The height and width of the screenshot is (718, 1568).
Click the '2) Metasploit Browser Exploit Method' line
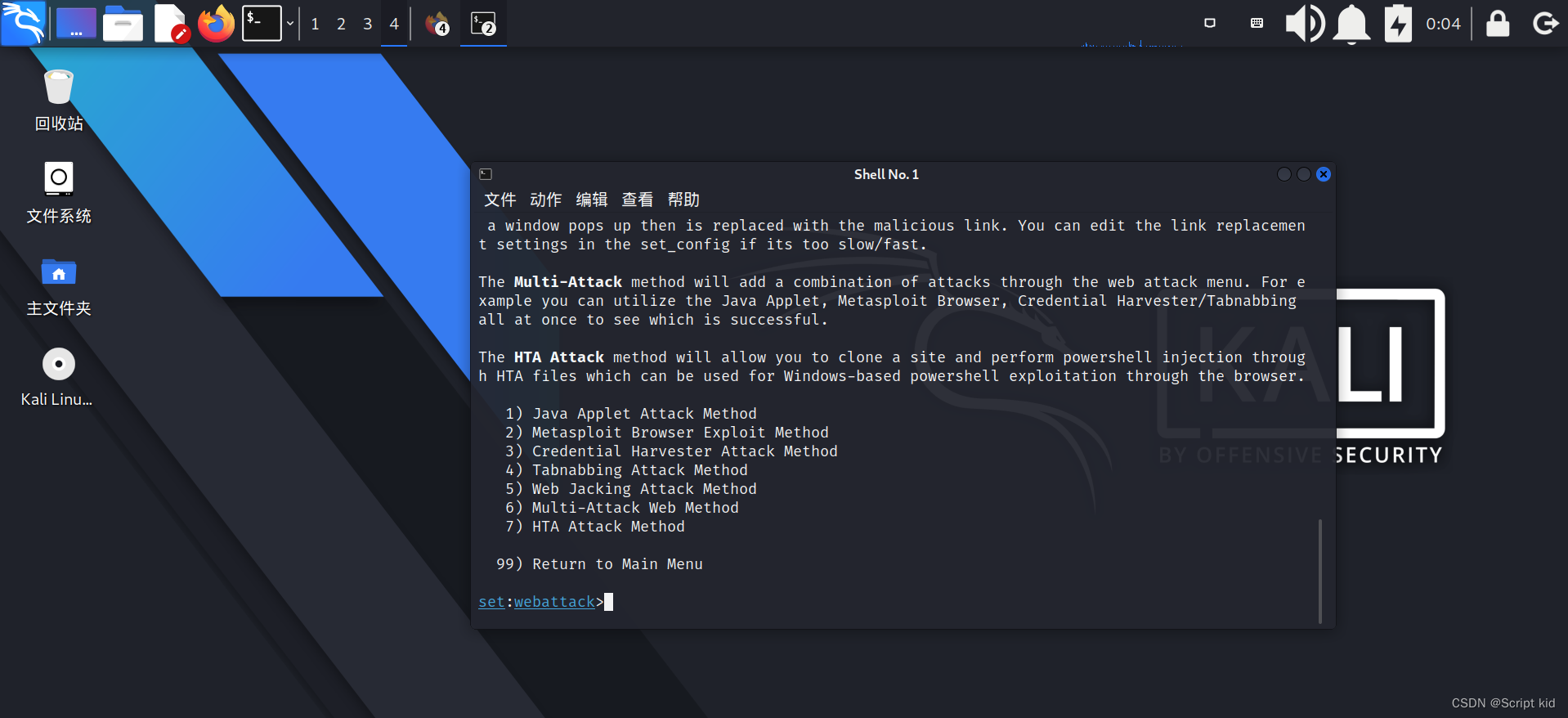tap(667, 433)
